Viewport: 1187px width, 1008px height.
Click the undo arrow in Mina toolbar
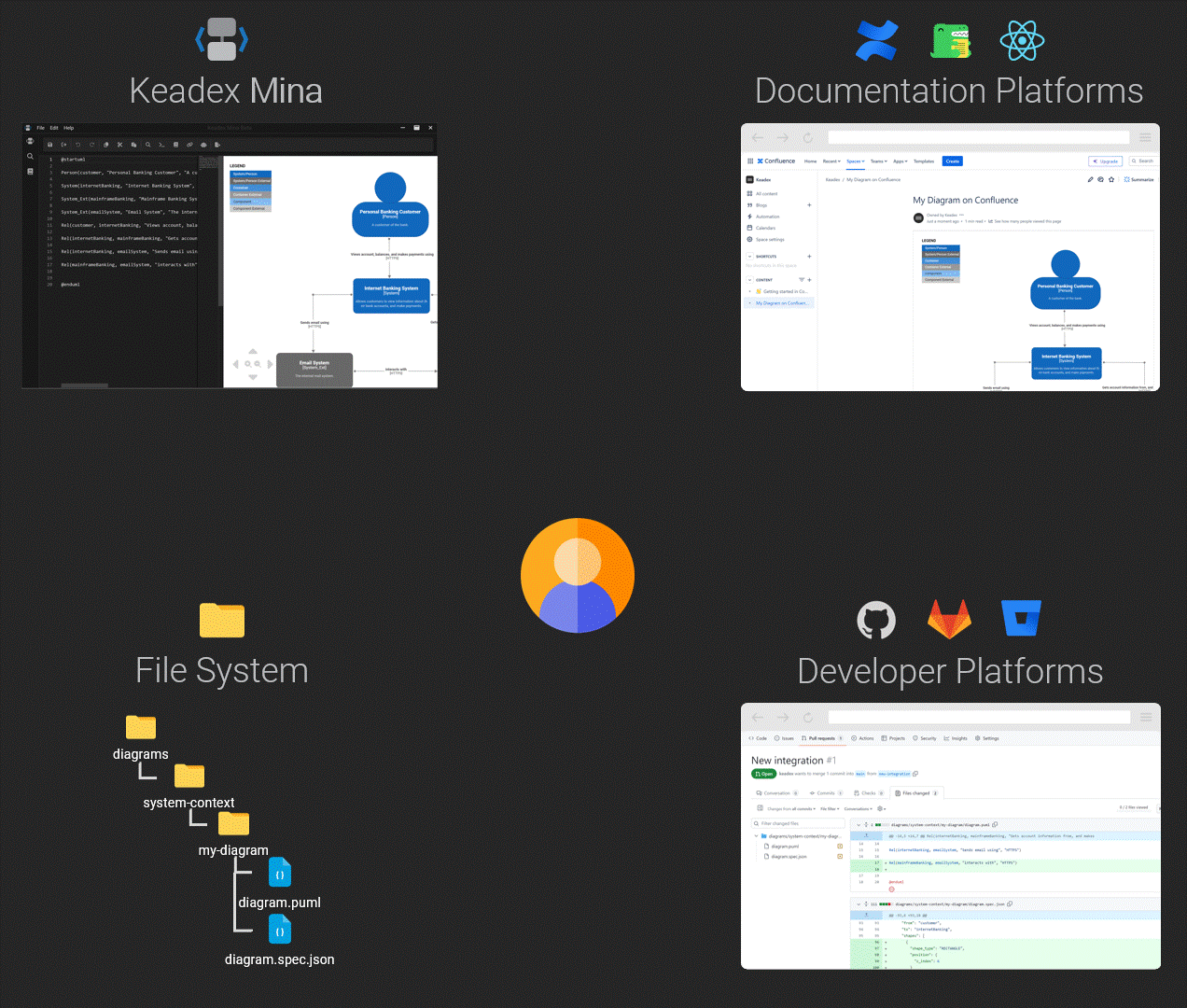[77, 145]
